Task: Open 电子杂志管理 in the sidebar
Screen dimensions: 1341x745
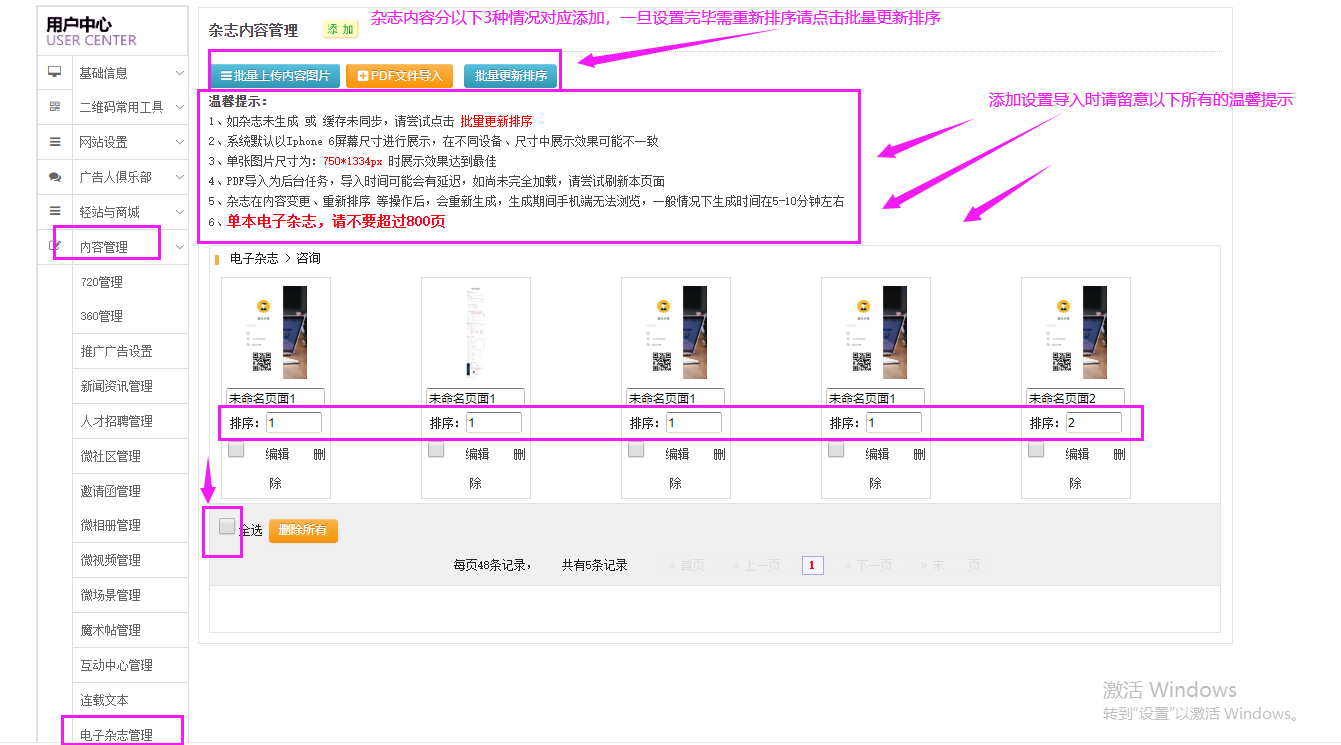Action: pyautogui.click(x=117, y=735)
